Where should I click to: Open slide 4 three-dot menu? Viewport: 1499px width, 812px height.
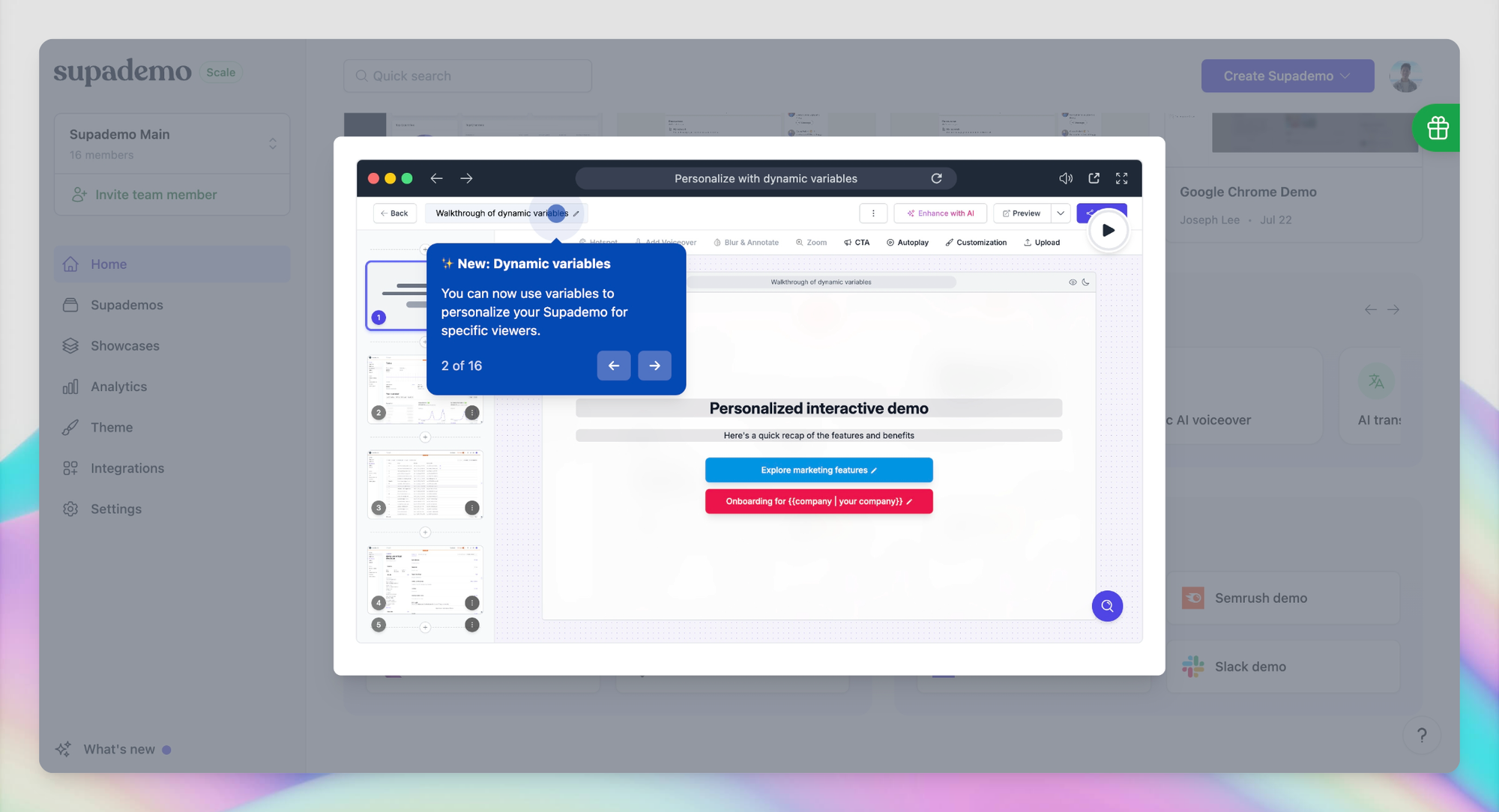click(472, 603)
